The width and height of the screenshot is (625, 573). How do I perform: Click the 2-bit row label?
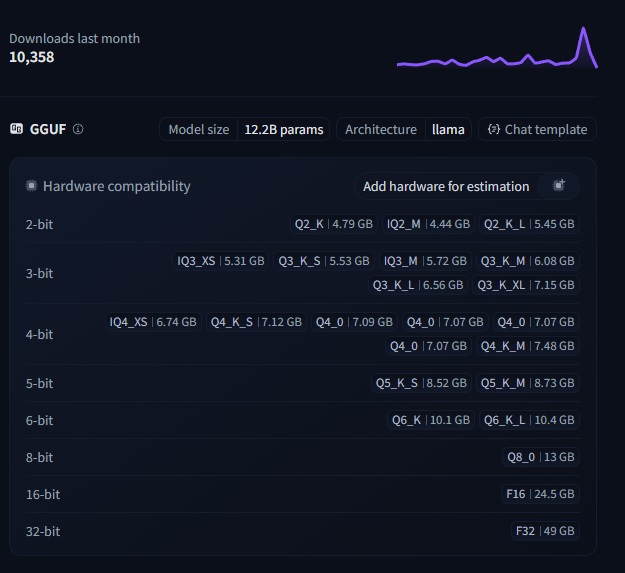39,224
